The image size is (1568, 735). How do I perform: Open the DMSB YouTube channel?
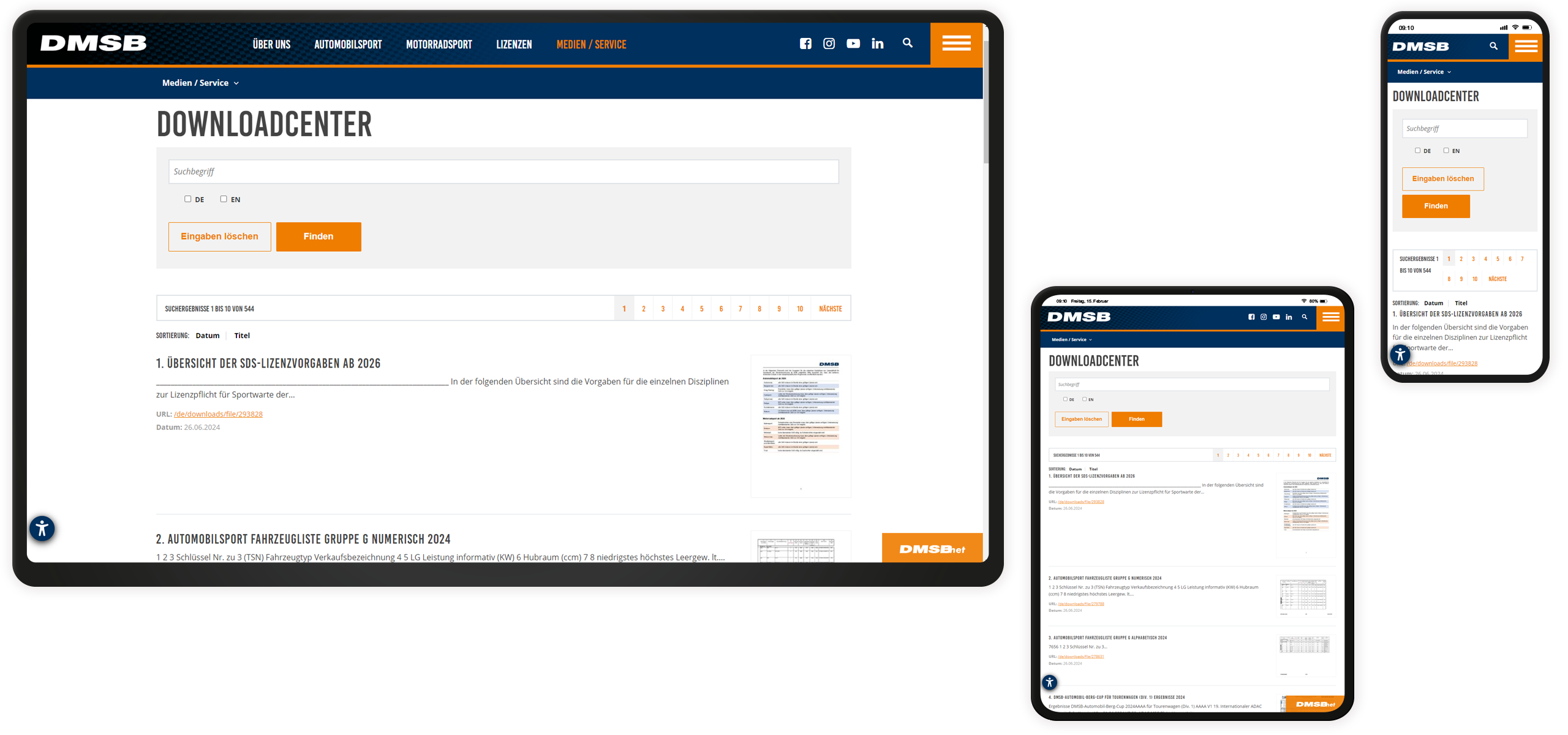coord(853,43)
